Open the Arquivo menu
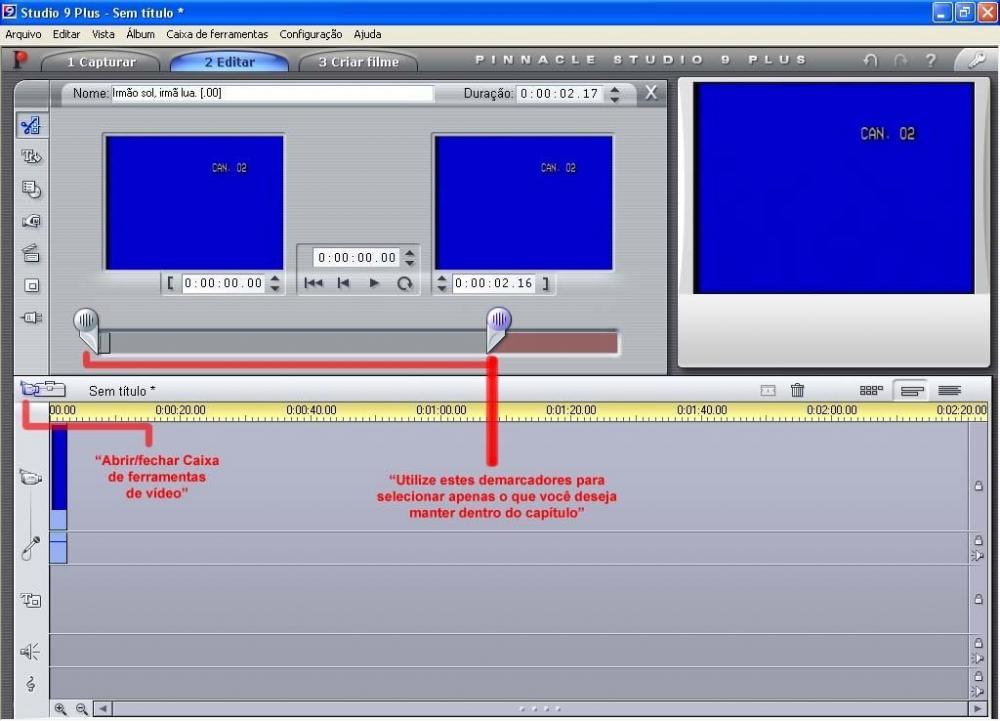This screenshot has width=1000, height=721. 23,34
